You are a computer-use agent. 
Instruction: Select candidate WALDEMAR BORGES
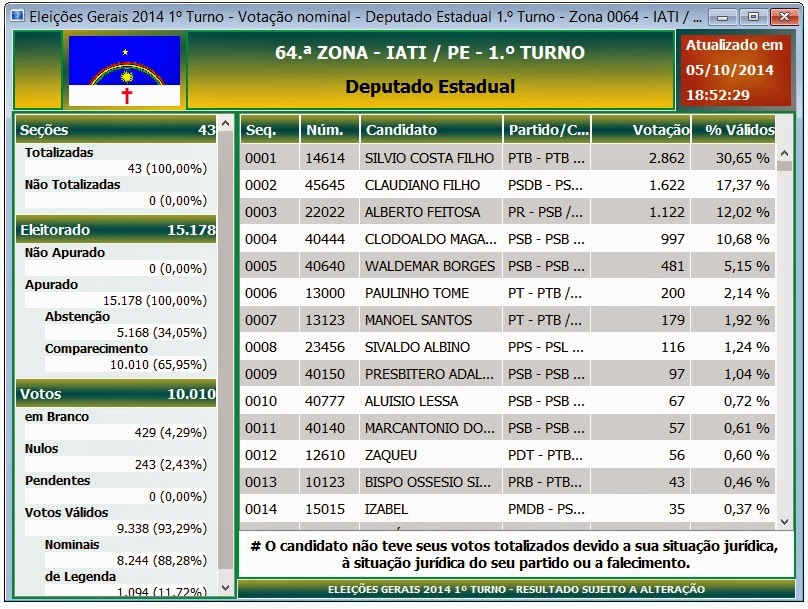coord(508,266)
